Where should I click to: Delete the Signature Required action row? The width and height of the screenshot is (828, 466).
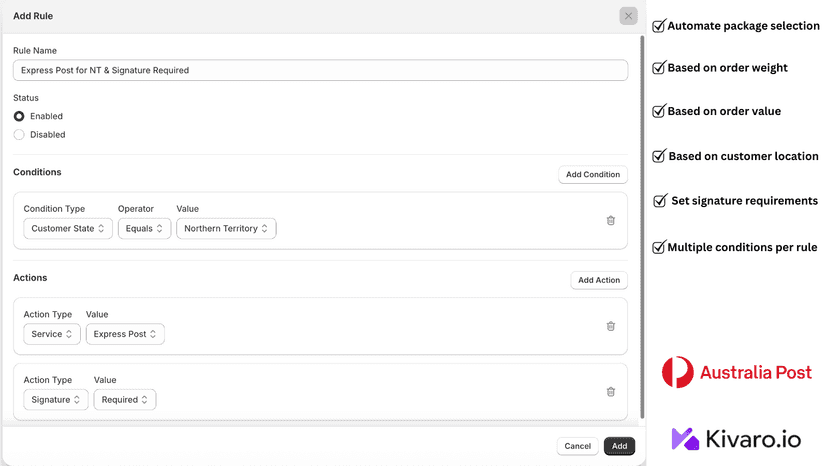pyautogui.click(x=610, y=392)
